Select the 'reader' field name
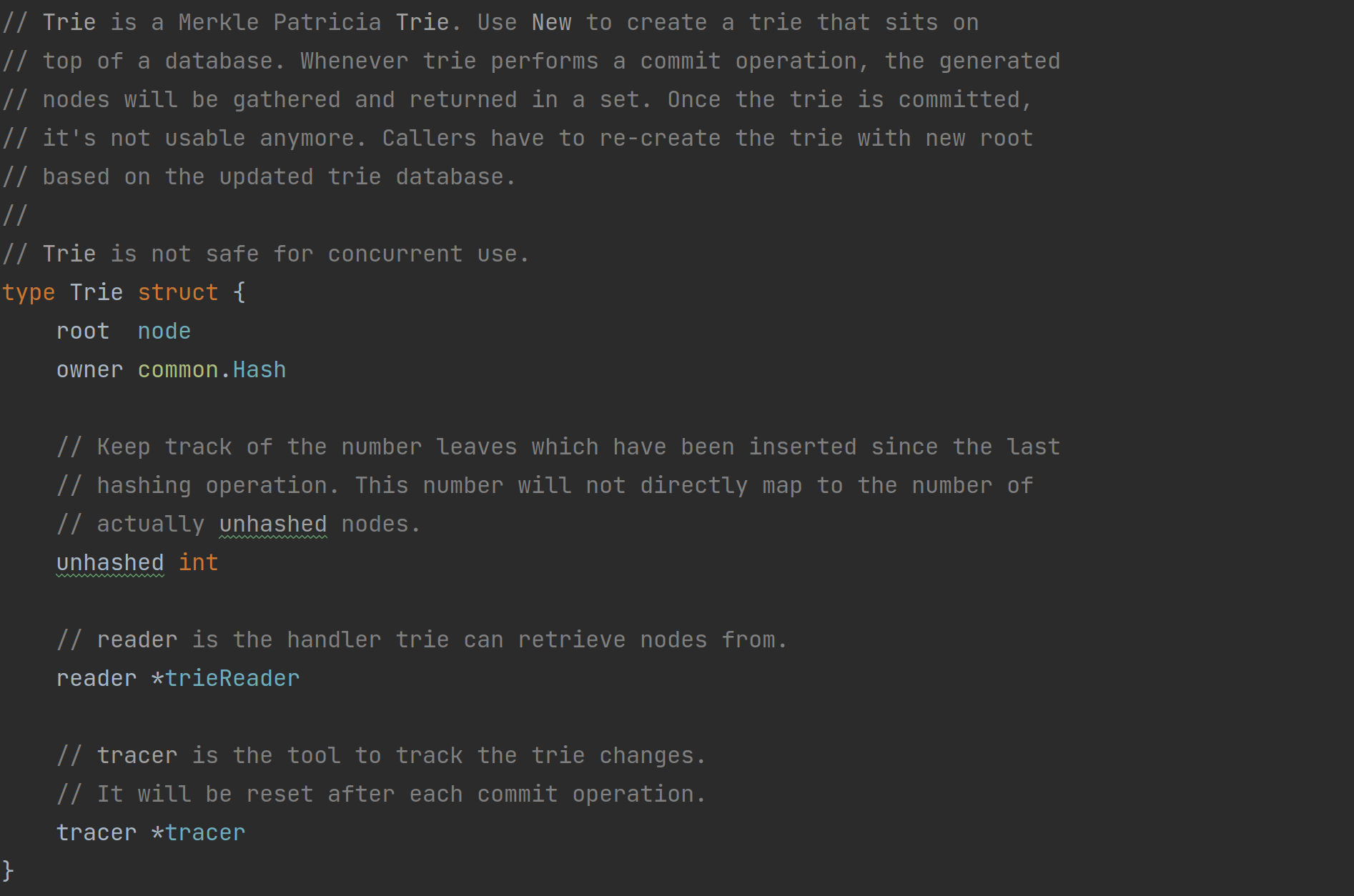The width and height of the screenshot is (1354, 896). coord(97,678)
